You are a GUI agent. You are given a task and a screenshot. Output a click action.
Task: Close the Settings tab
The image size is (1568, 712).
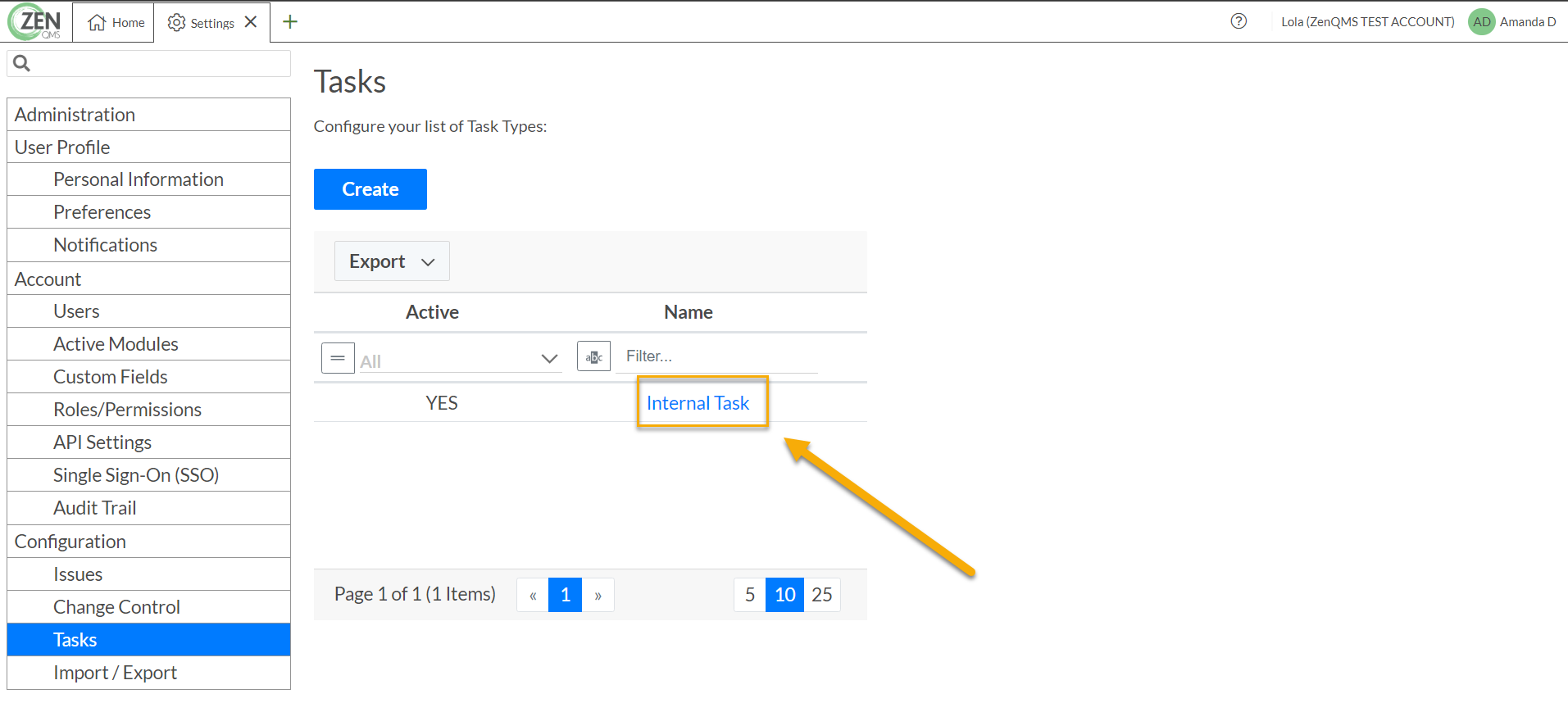[x=252, y=22]
